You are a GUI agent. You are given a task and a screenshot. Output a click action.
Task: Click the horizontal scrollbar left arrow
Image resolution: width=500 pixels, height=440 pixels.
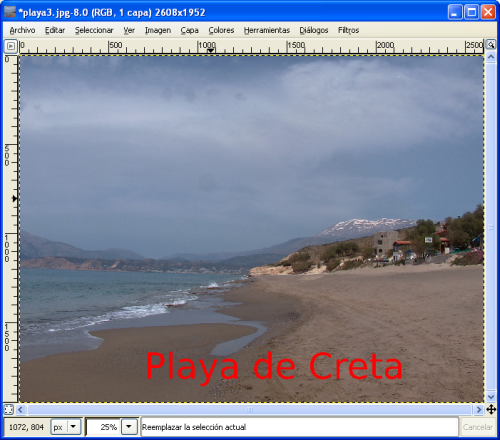pyautogui.click(x=20, y=409)
